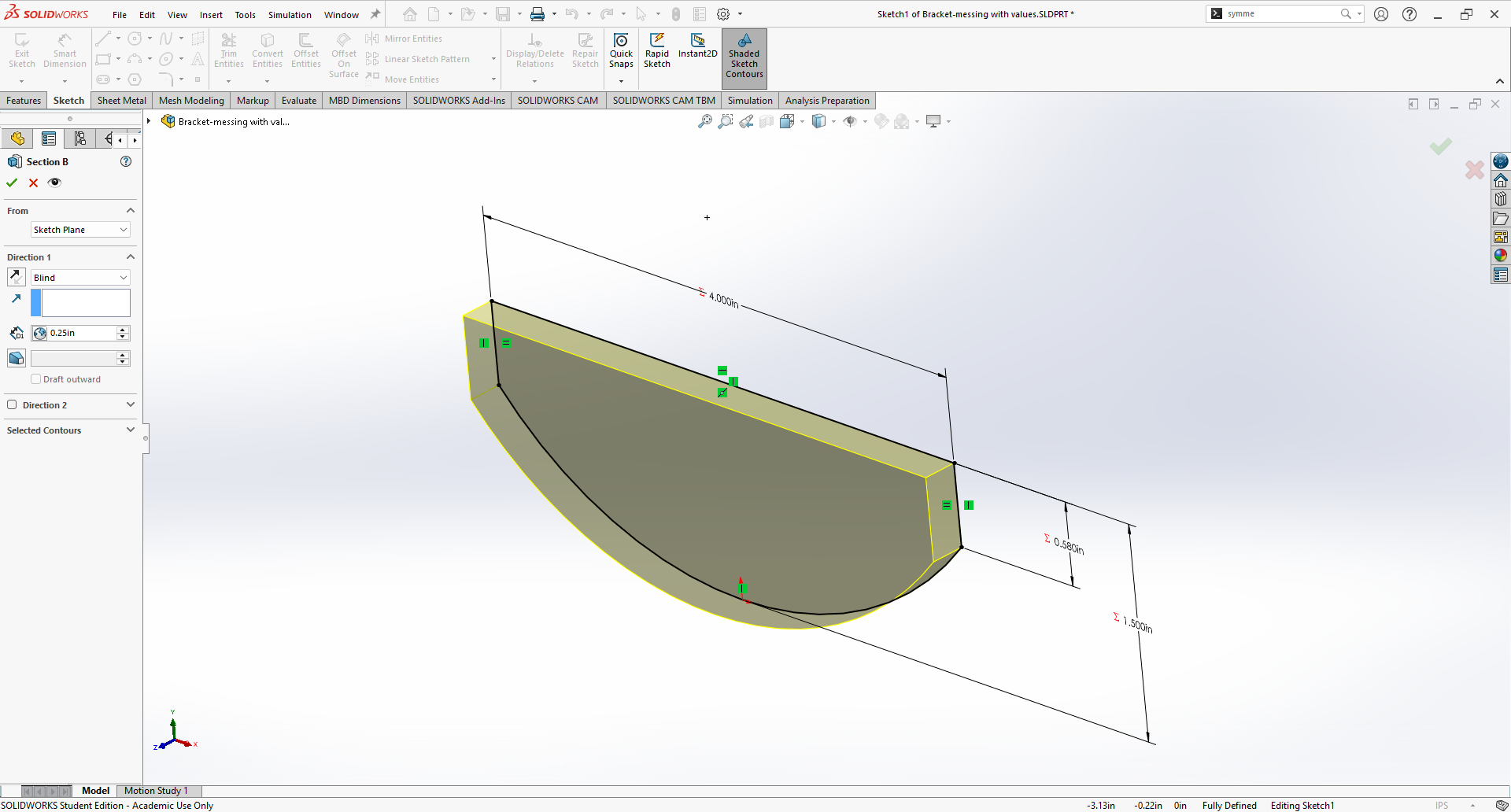Open Custom Properties task pane icon
The width and height of the screenshot is (1511, 812).
pos(1501,275)
